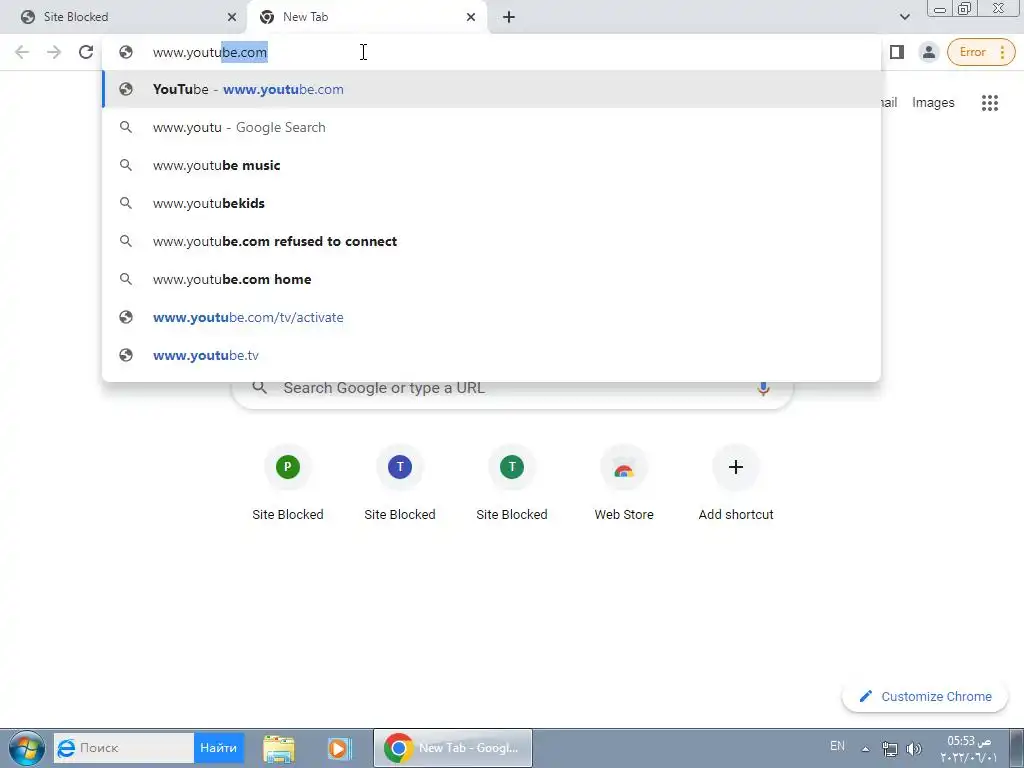Open Windows Explorer from taskbar
1024x768 pixels.
tap(278, 748)
